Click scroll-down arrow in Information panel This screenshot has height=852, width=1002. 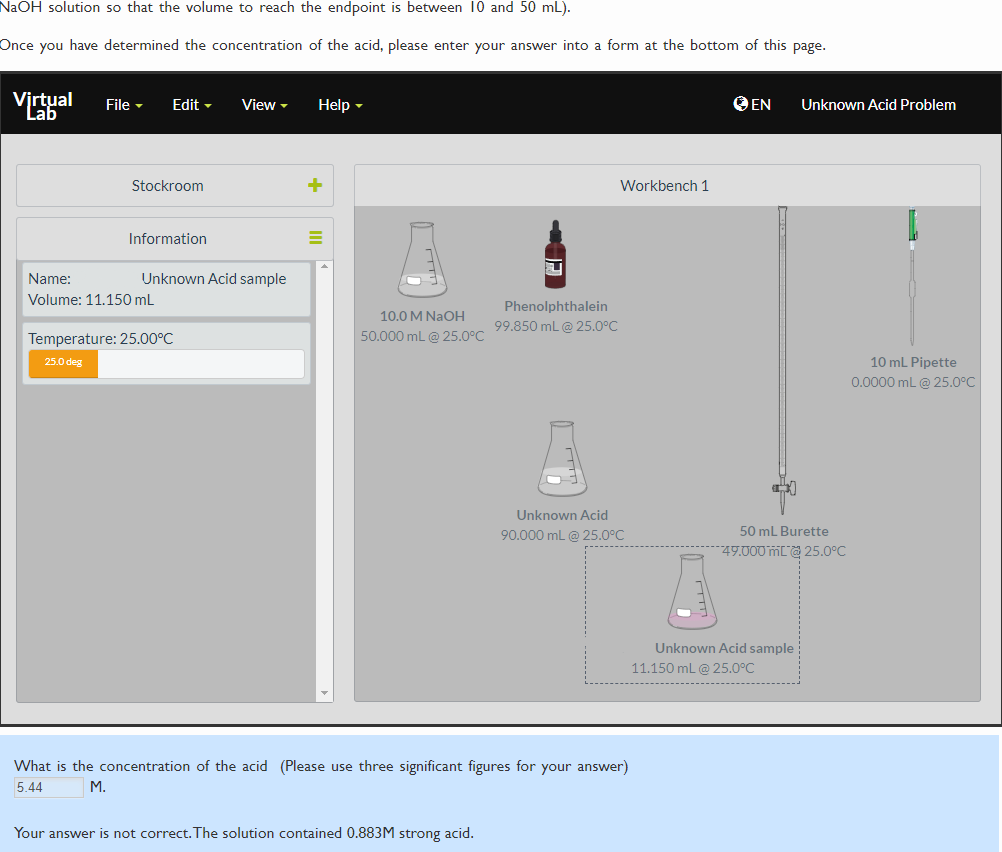pyautogui.click(x=325, y=693)
